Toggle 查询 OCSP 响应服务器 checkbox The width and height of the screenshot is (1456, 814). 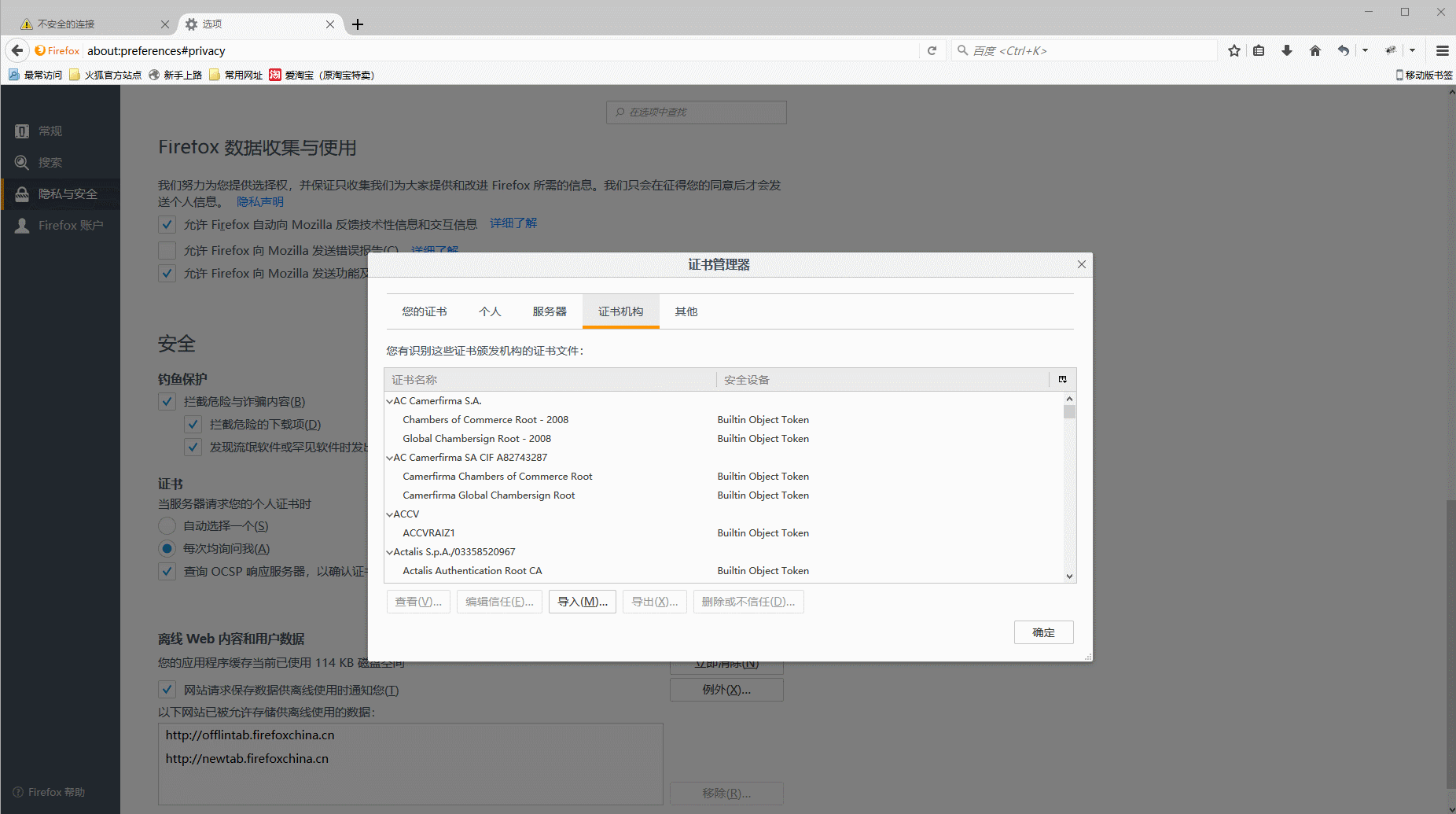point(167,571)
